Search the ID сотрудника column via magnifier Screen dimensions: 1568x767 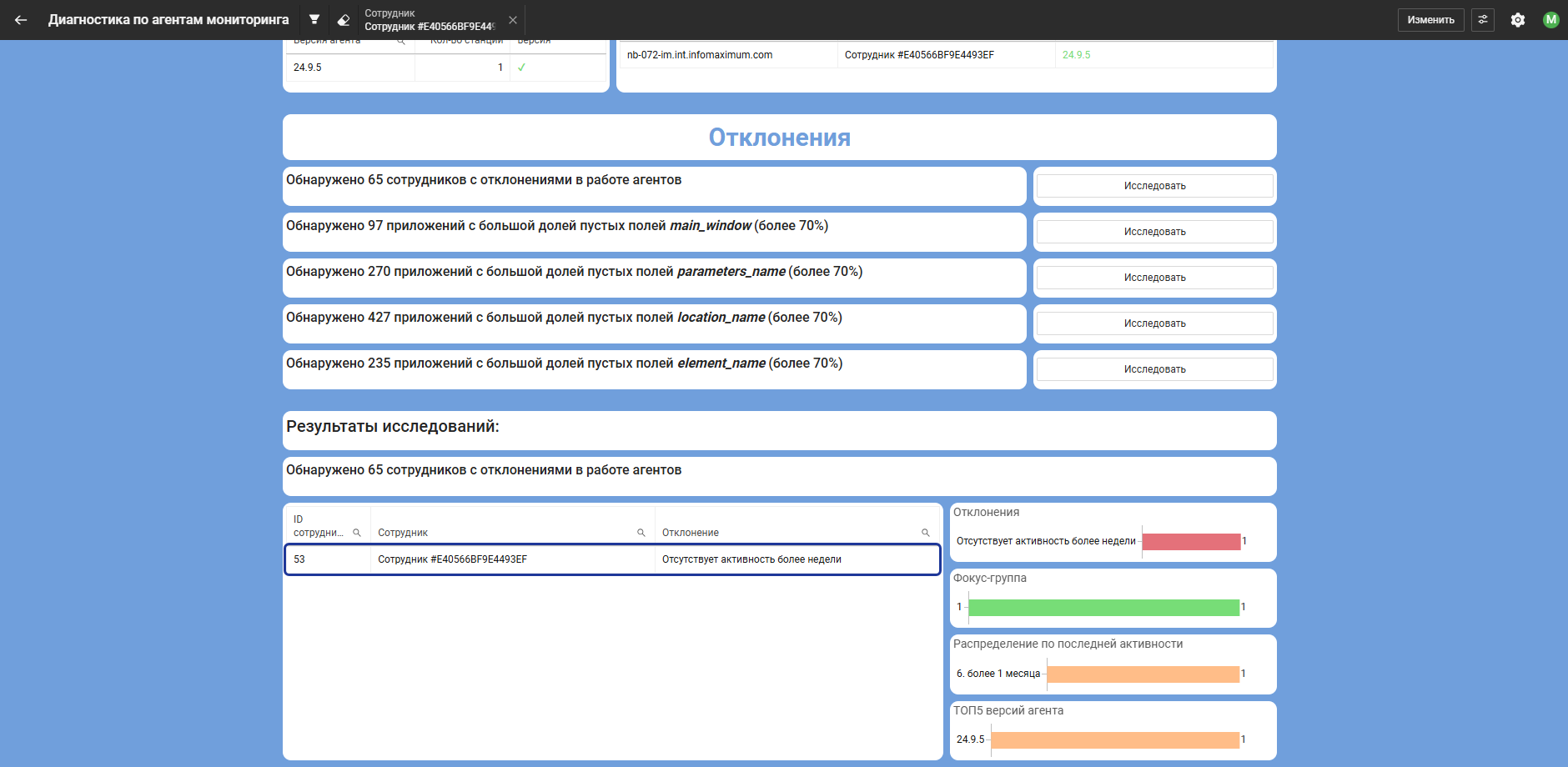pos(357,533)
